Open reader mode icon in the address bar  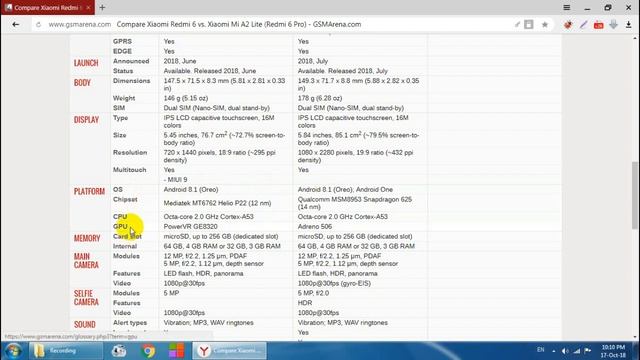pyautogui.click(x=529, y=24)
